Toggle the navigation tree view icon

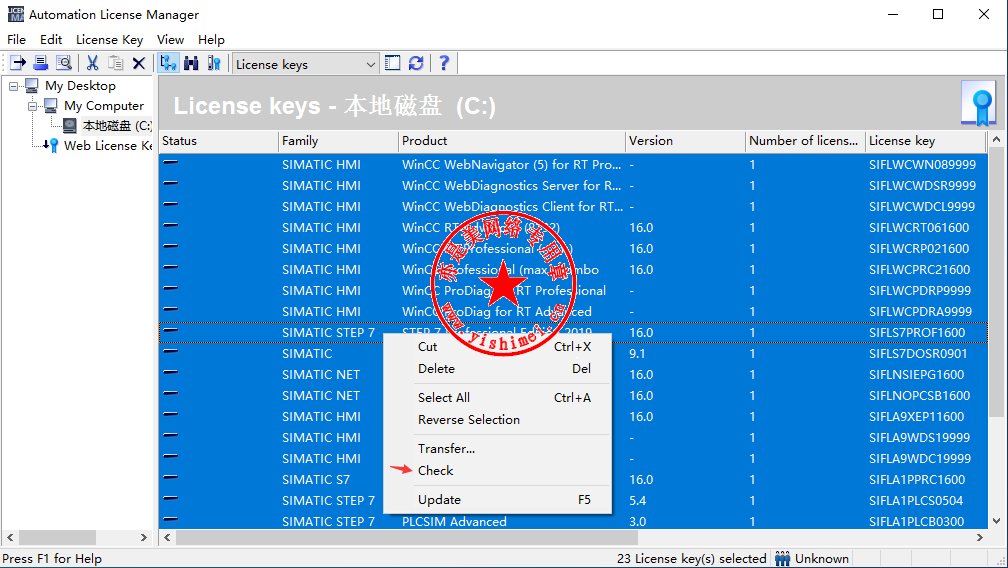click(x=168, y=63)
